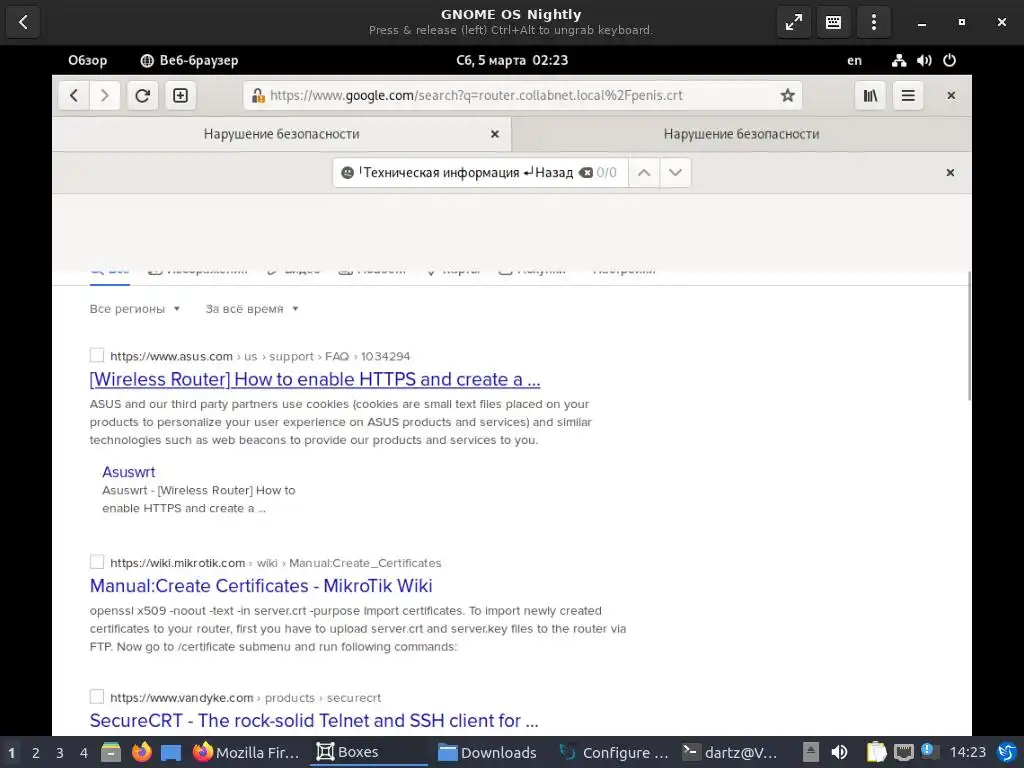Open the network status icon in top bar
This screenshot has height=768, width=1024.
pyautogui.click(x=899, y=61)
